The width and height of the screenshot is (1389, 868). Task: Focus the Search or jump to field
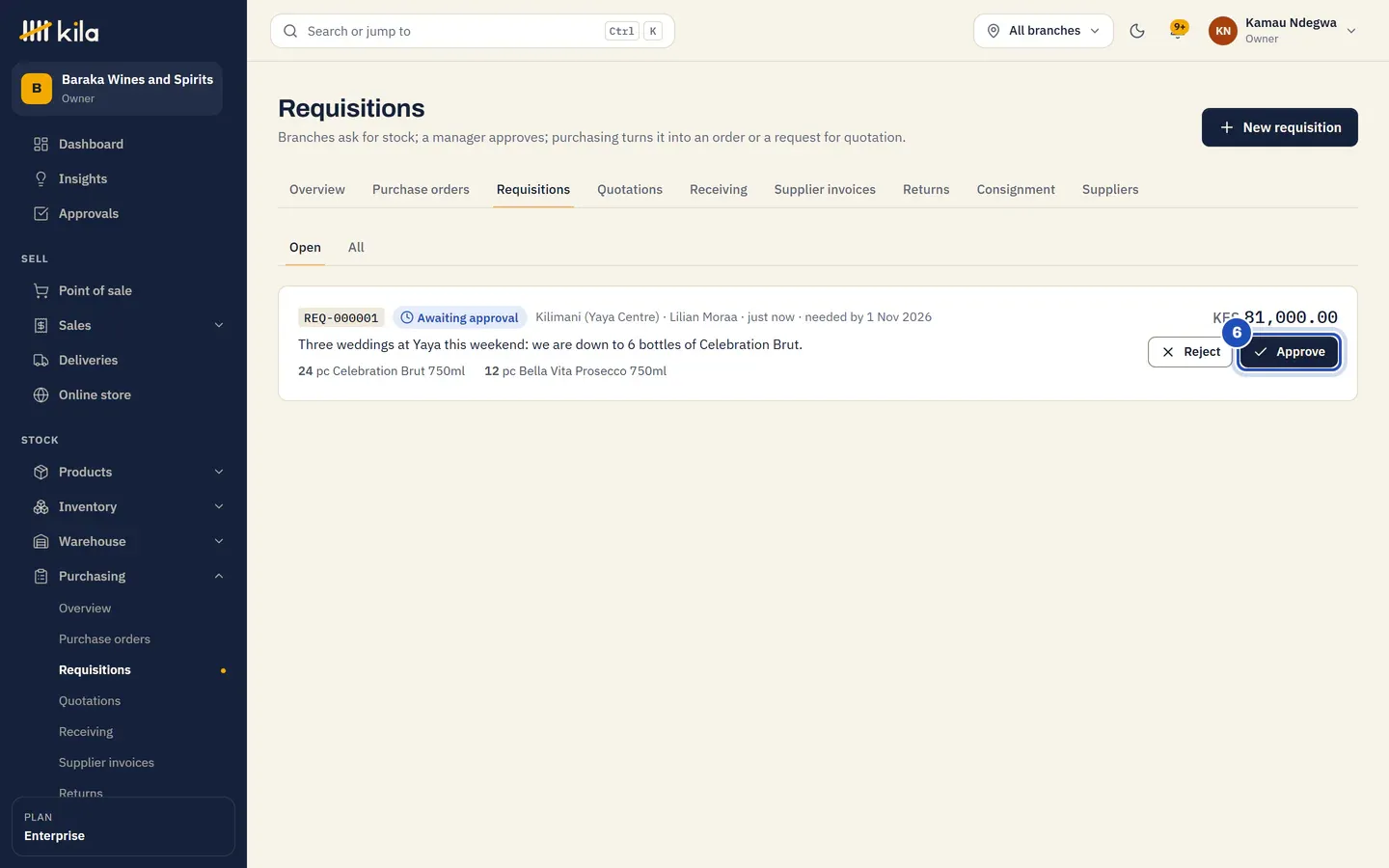tap(473, 31)
